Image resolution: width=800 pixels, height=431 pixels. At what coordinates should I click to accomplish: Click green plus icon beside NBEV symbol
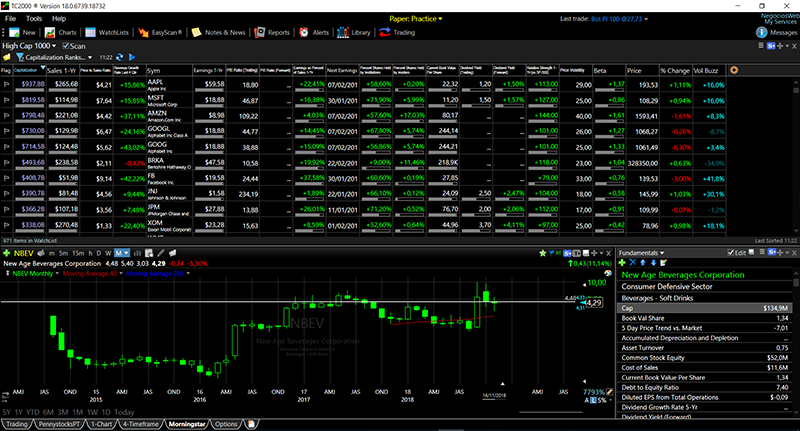click(7, 253)
